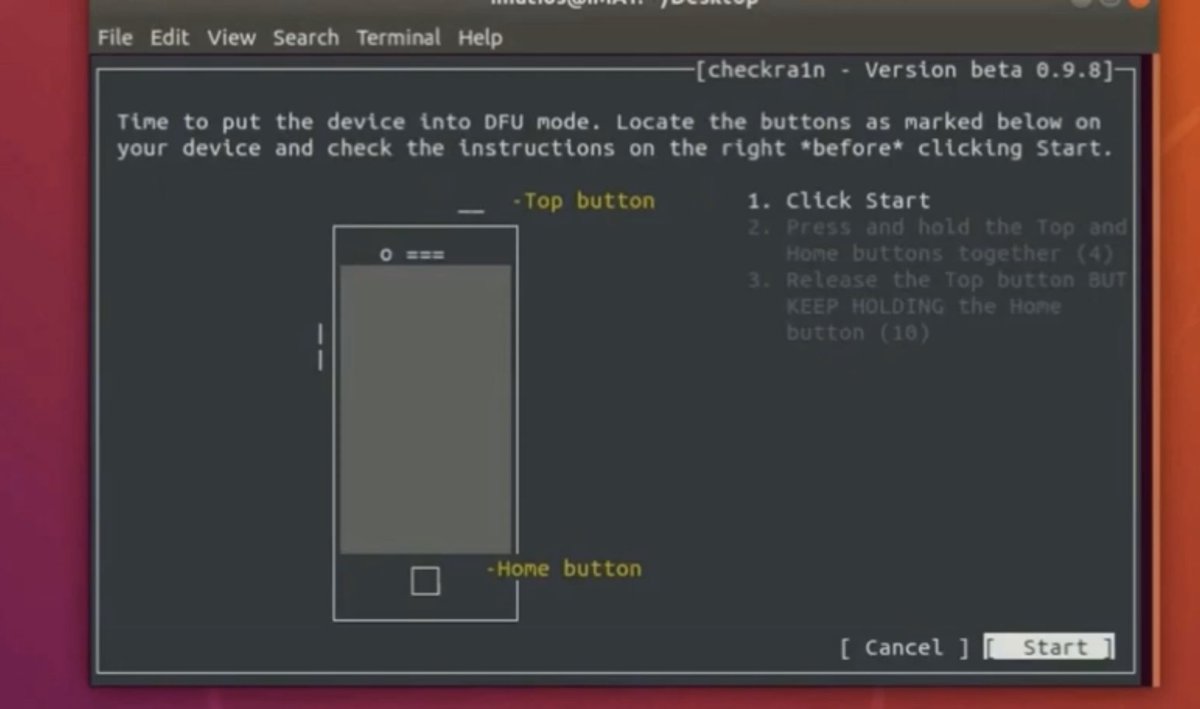The image size is (1200, 709).
Task: Open the View menu
Action: pos(232,38)
